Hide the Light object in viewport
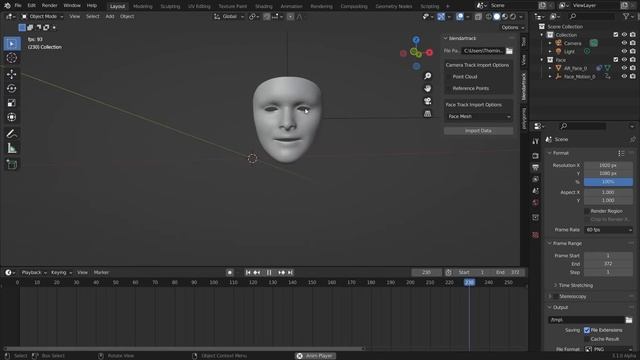 click(624, 51)
